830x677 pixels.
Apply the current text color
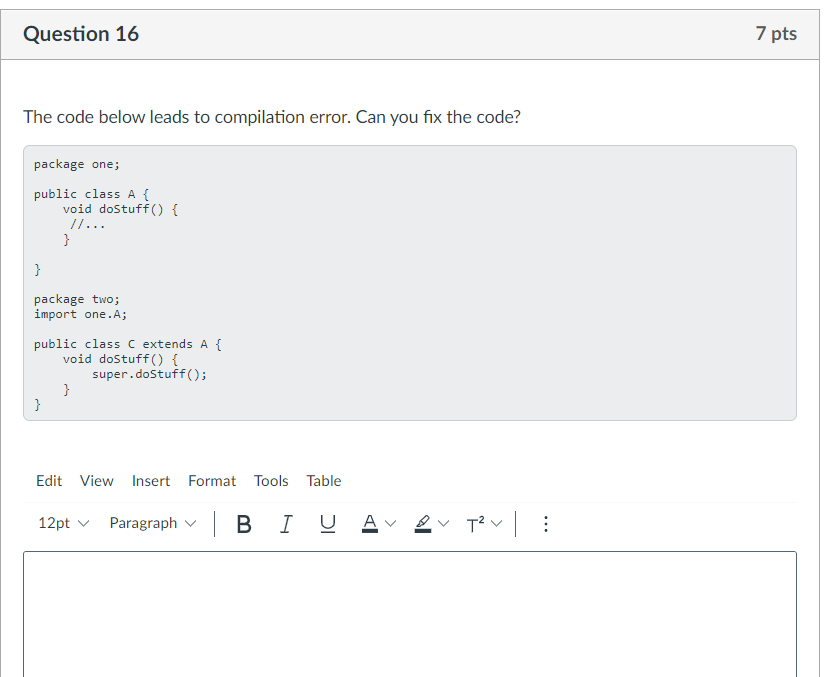click(369, 523)
